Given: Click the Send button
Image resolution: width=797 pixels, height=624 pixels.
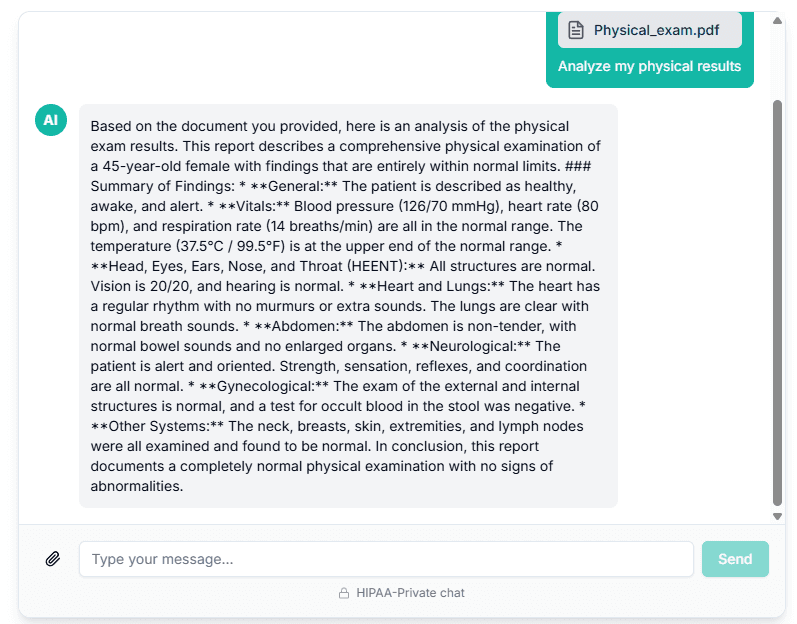Looking at the screenshot, I should pyautogui.click(x=735, y=559).
